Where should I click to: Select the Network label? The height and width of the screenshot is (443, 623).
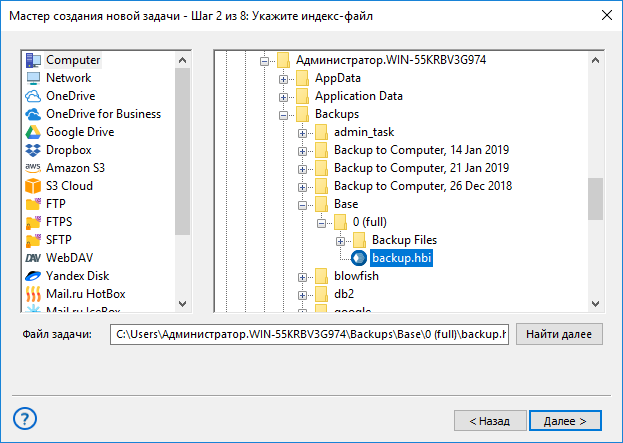coord(69,78)
